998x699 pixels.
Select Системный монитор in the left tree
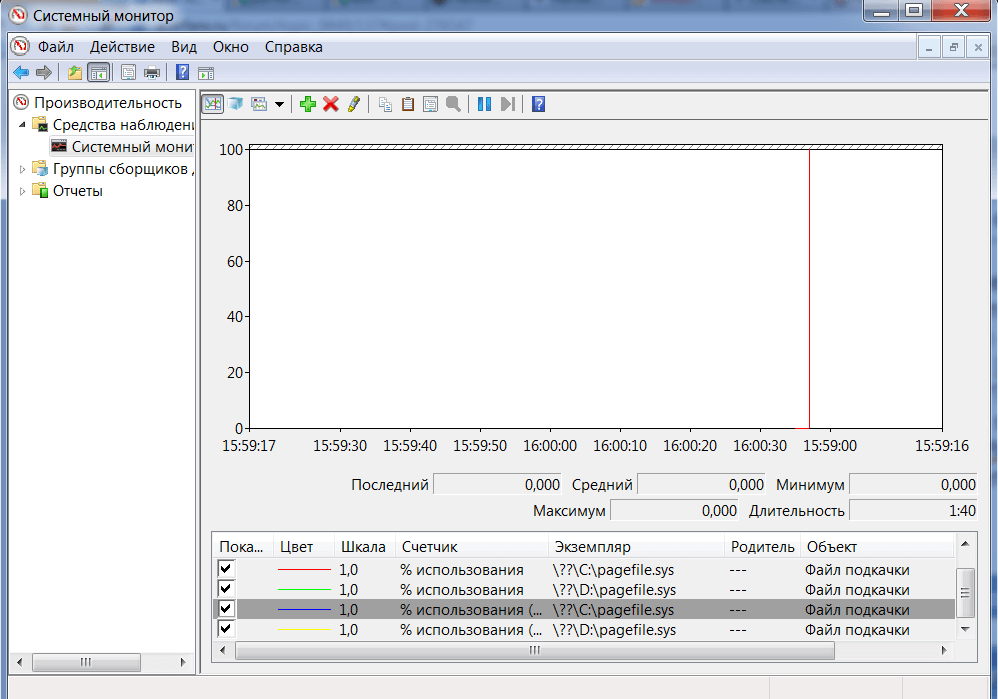click(x=130, y=146)
